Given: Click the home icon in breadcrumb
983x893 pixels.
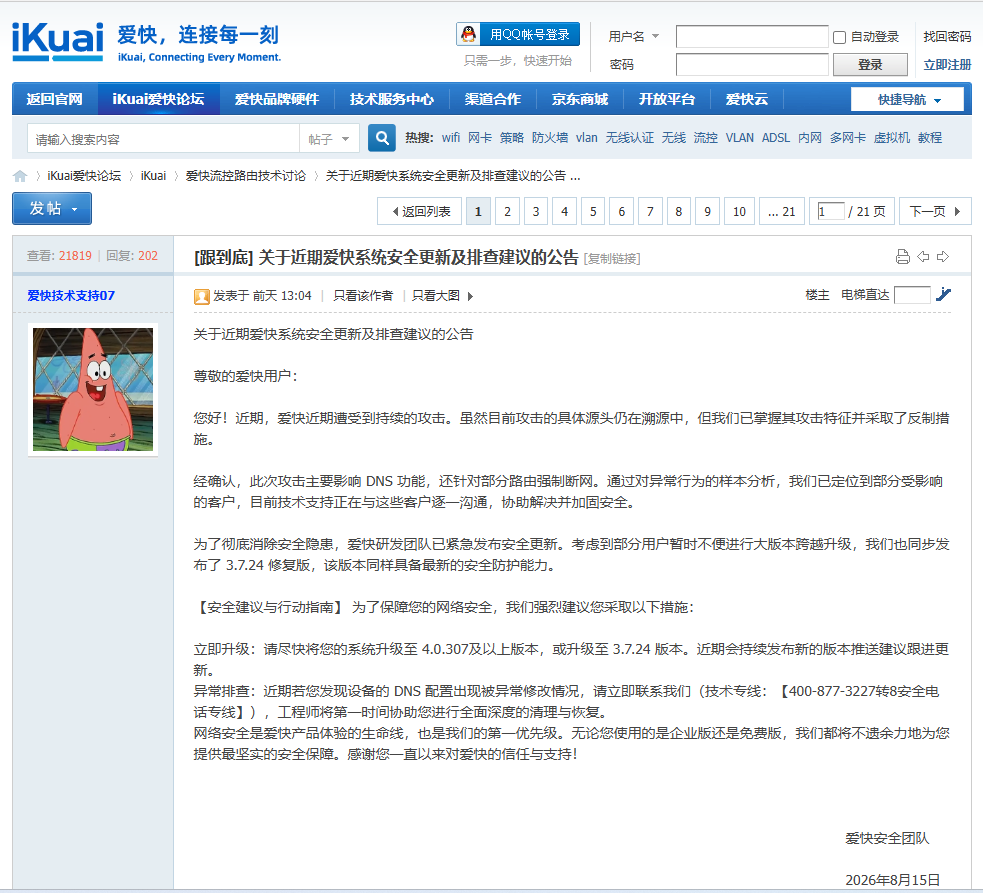Looking at the screenshot, I should tap(20, 176).
